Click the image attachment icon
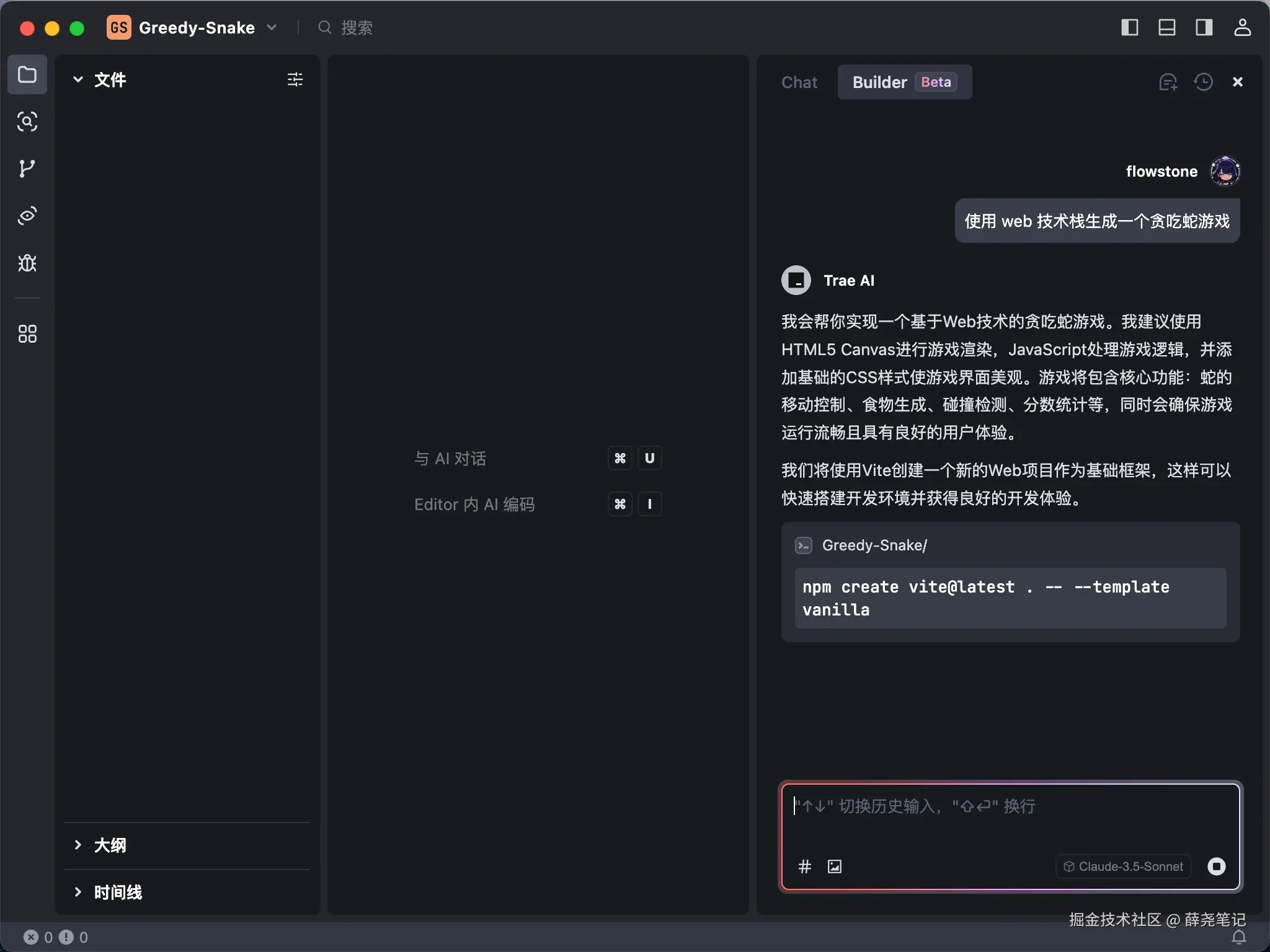 [x=835, y=866]
